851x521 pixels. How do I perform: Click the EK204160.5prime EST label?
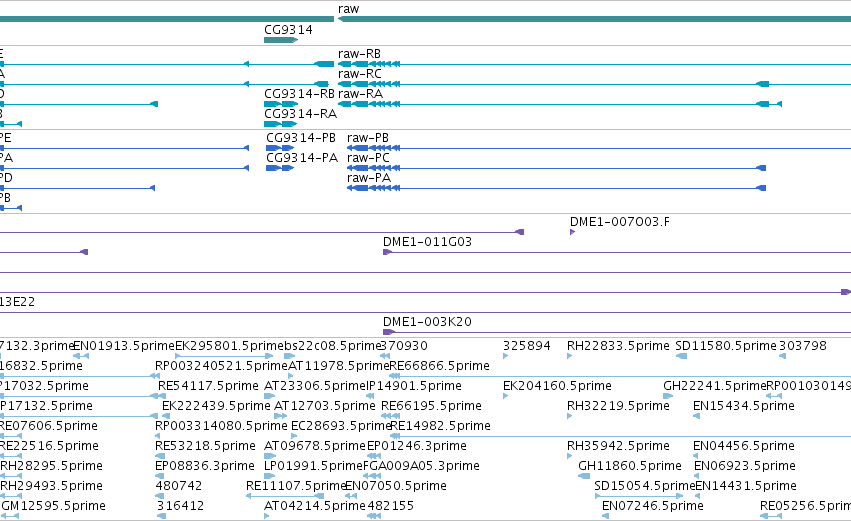click(x=557, y=386)
